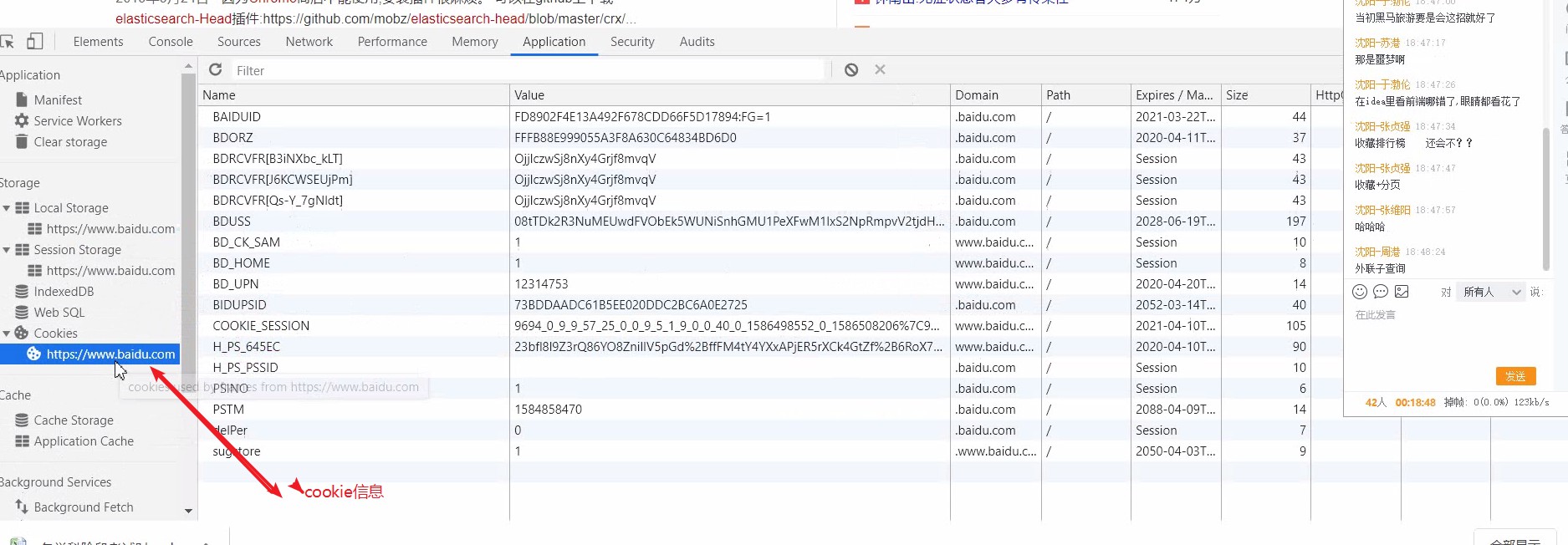1568x545 pixels.
Task: Sort cookies by the Path column header
Action: point(1085,94)
